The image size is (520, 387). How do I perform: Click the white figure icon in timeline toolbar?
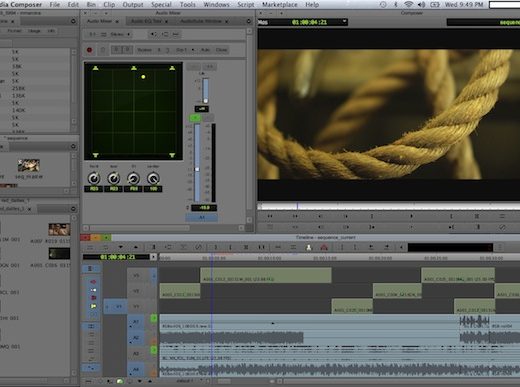click(x=309, y=247)
